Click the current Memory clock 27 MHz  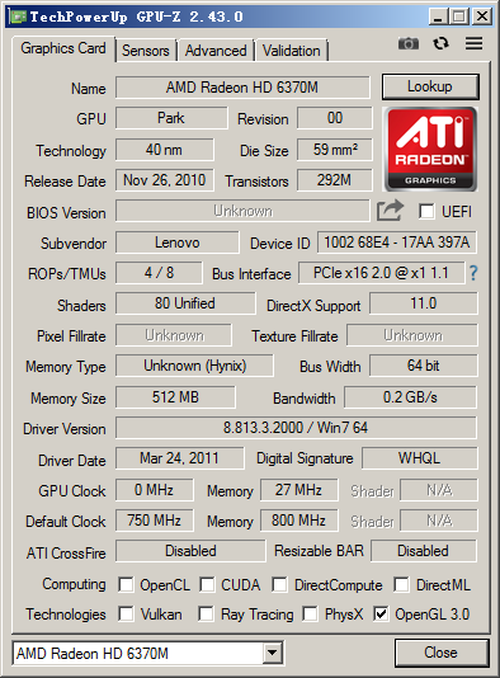(x=299, y=490)
